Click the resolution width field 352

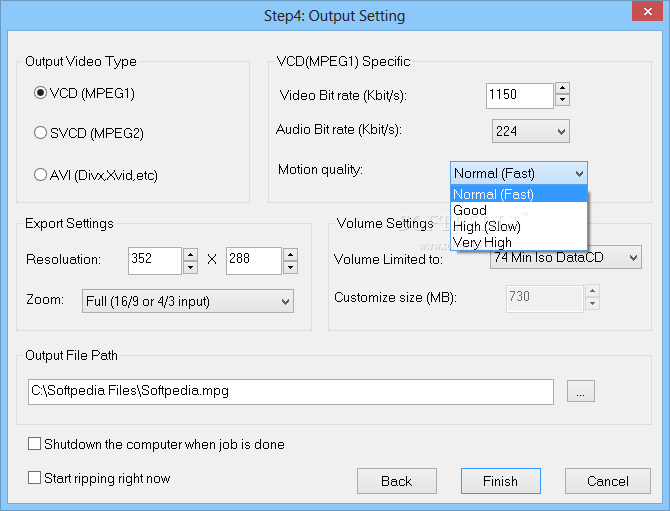[x=155, y=261]
